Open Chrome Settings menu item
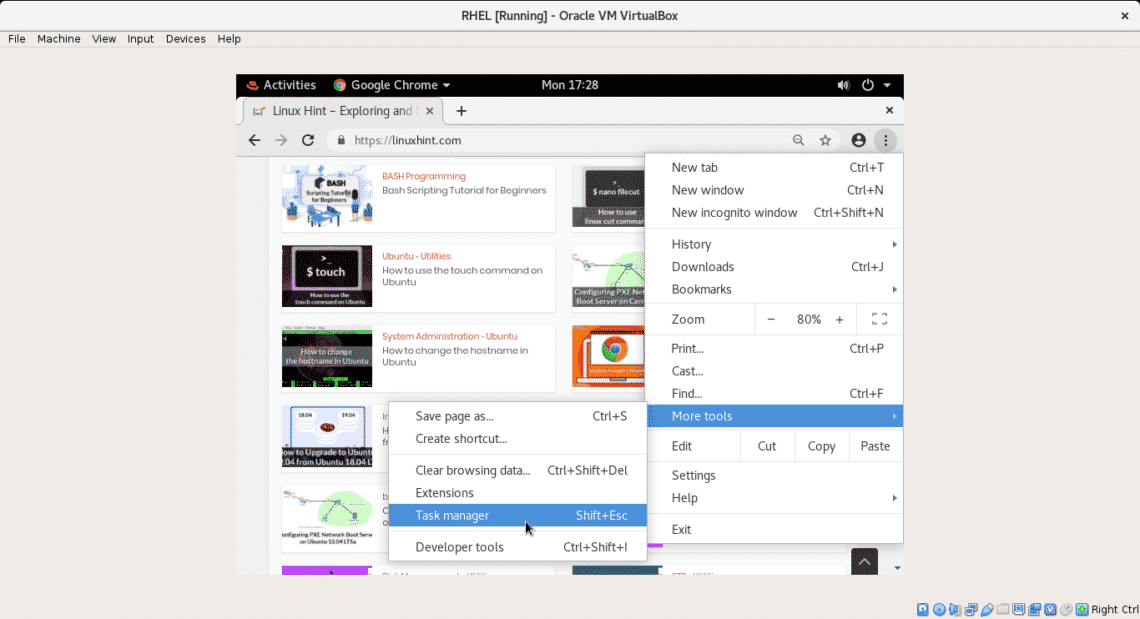1140x619 pixels. 774,476
